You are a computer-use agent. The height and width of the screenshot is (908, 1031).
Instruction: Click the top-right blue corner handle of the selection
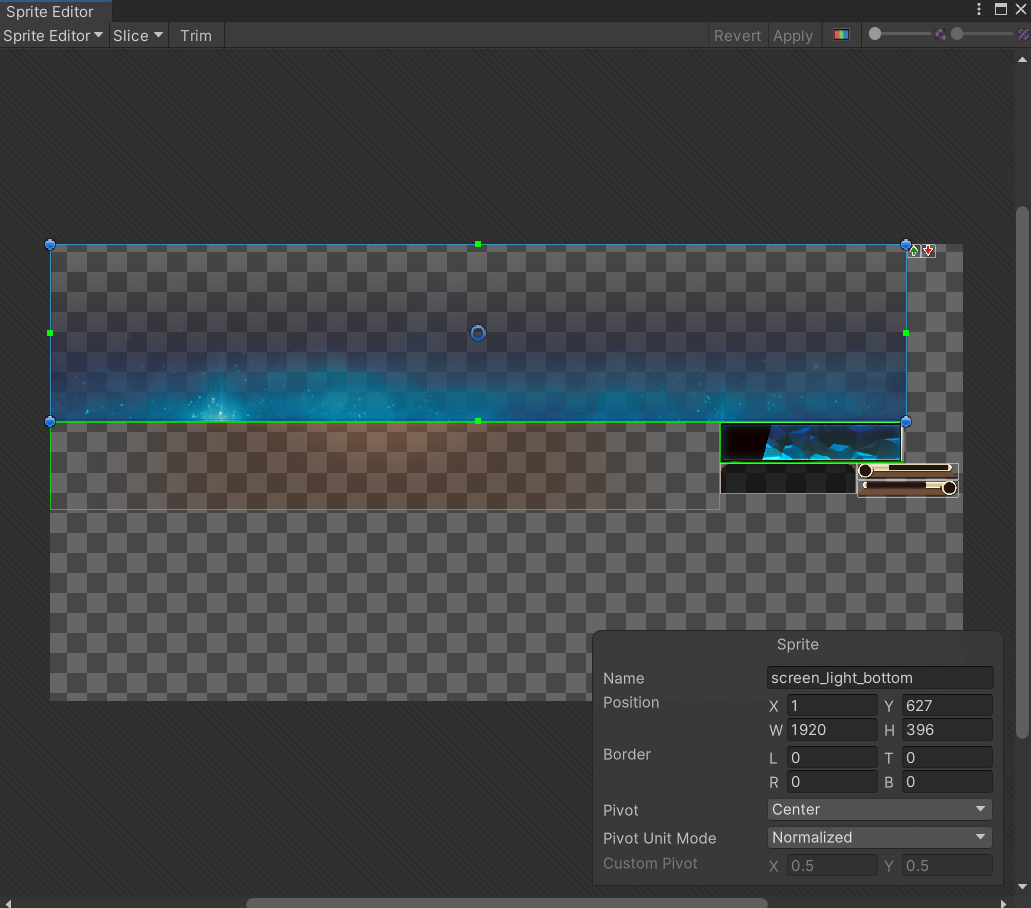coord(906,245)
